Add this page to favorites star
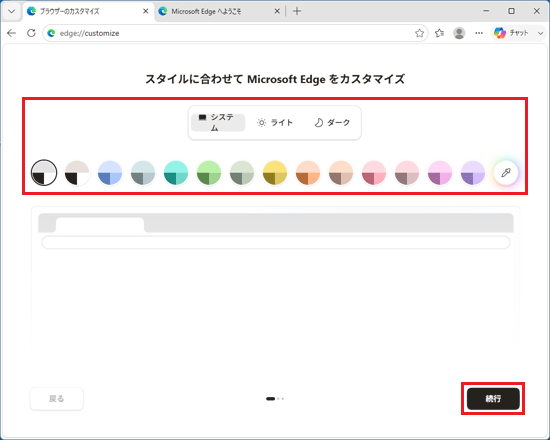Viewport: 550px width, 440px height. (x=419, y=33)
